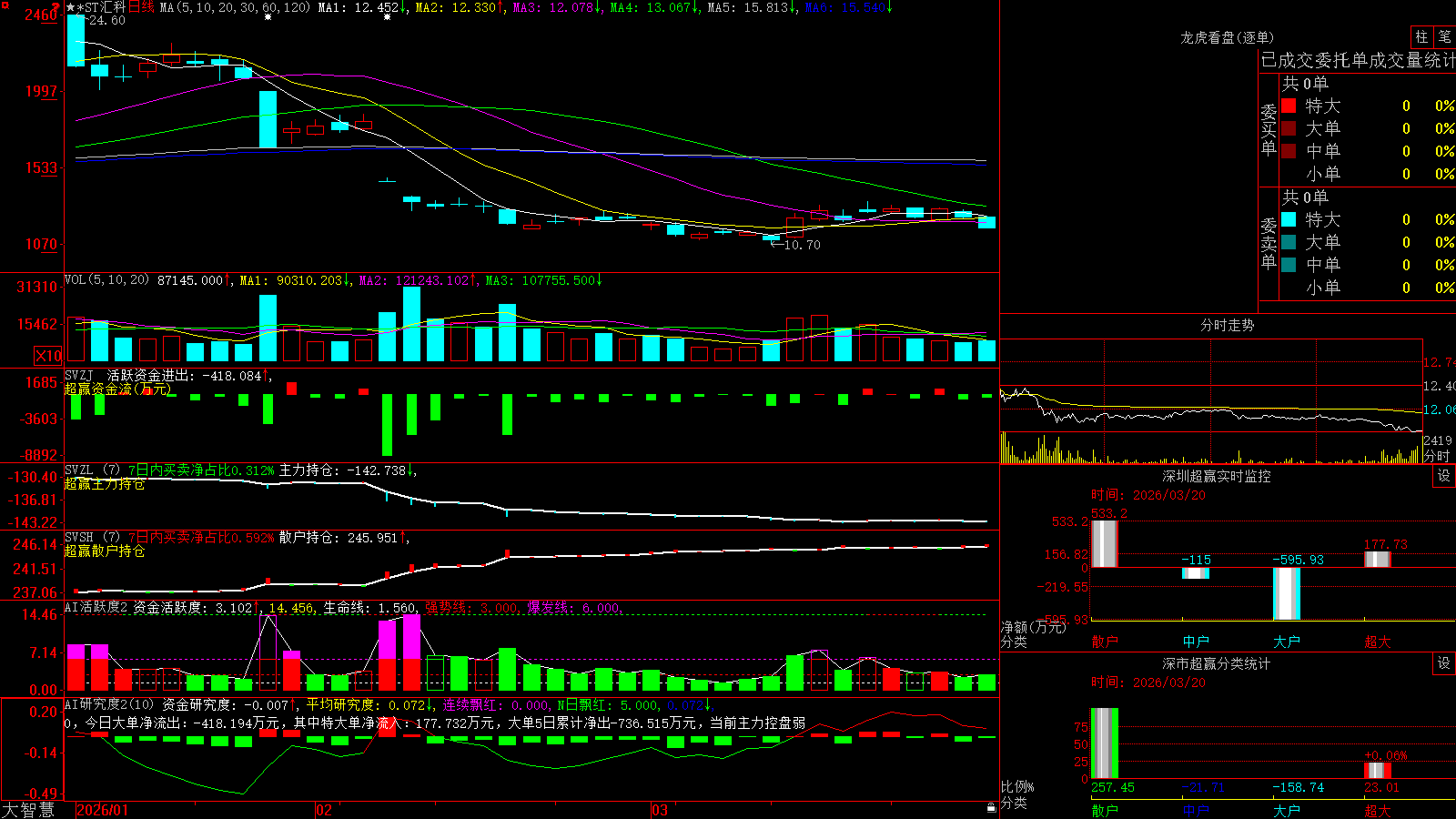This screenshot has width=1456, height=819.
Task: Open 设 settings for 深市超赢分类统计 panel
Action: coord(1444,663)
